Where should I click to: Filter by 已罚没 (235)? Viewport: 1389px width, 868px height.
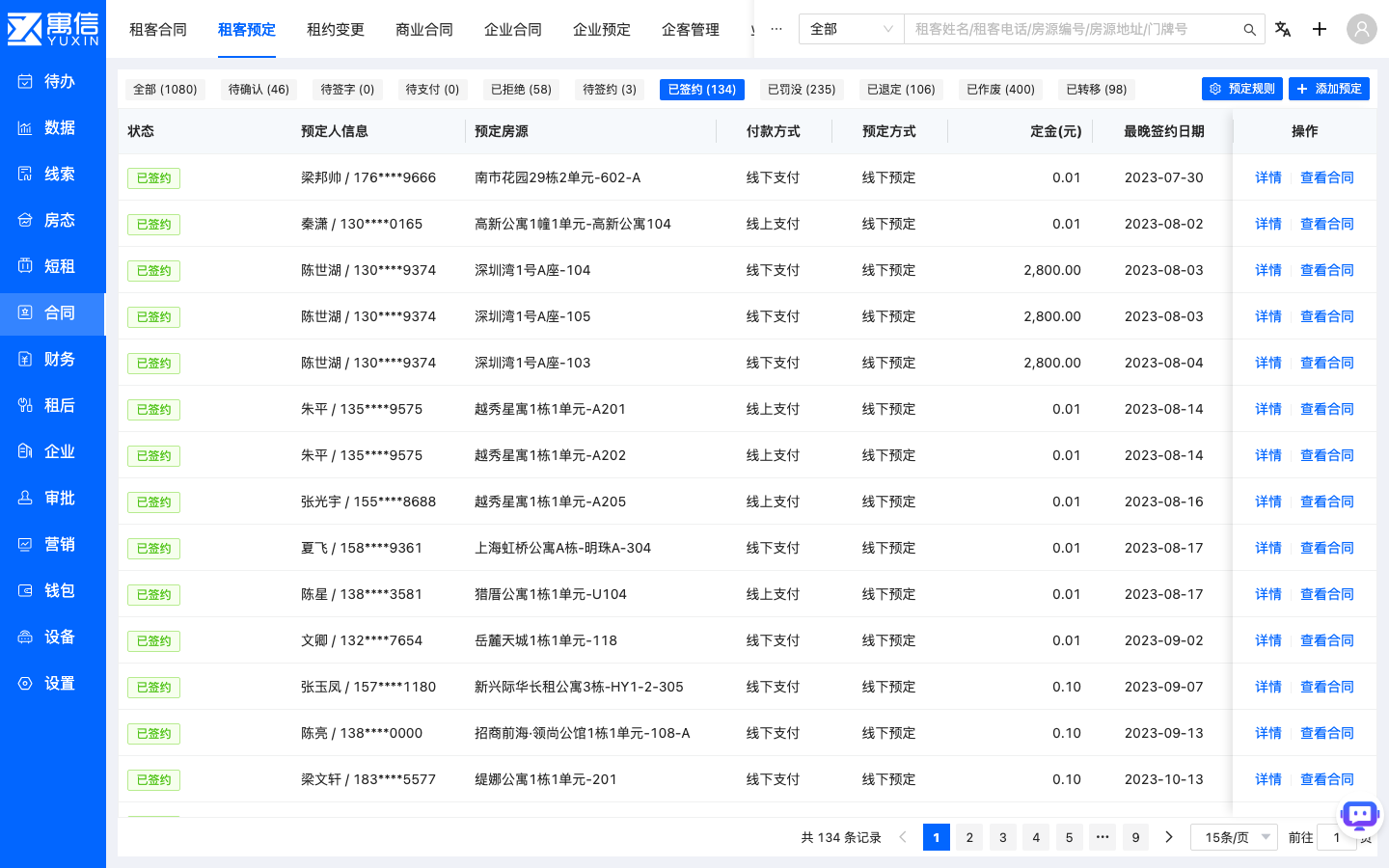pyautogui.click(x=802, y=90)
